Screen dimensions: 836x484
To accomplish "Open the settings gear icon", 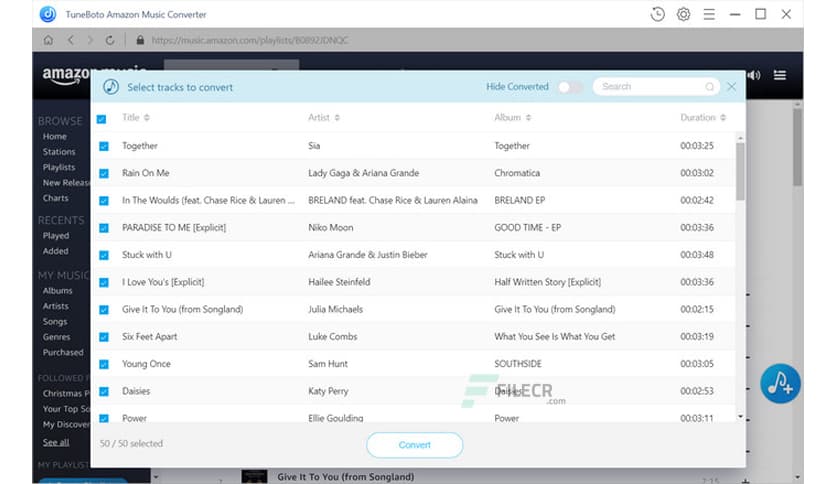I will [x=683, y=14].
